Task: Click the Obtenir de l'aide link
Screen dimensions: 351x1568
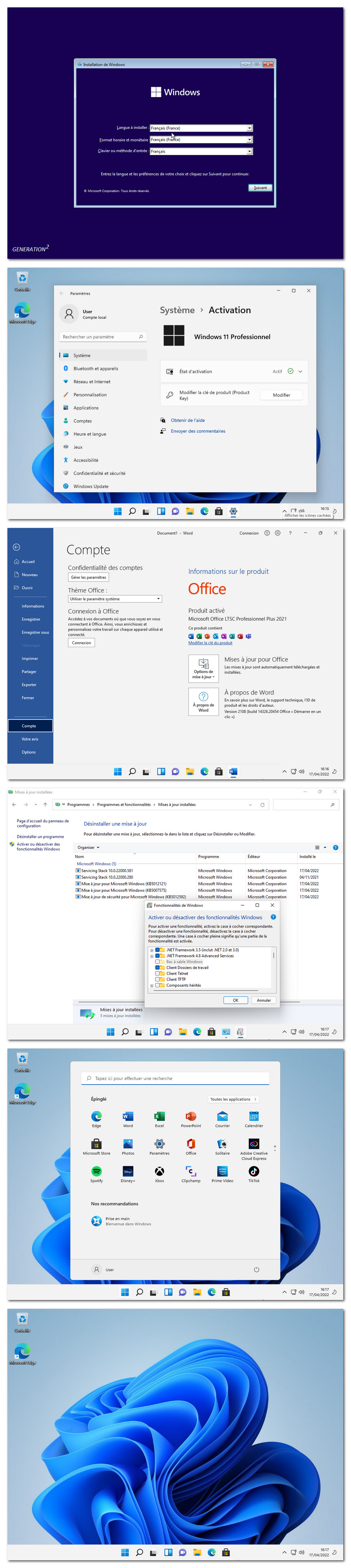Action: (188, 420)
